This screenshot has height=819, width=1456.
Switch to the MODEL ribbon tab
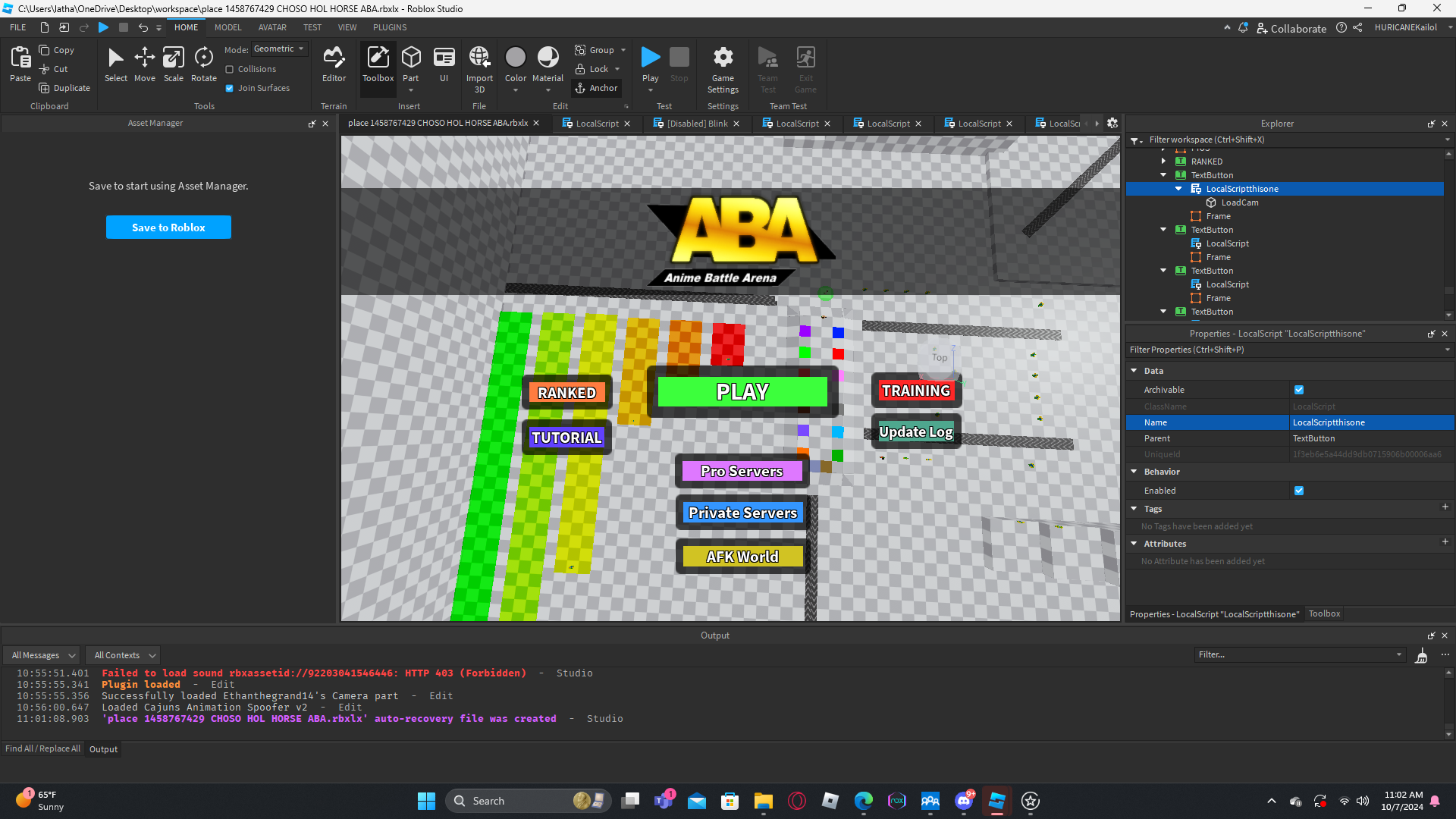pyautogui.click(x=227, y=27)
